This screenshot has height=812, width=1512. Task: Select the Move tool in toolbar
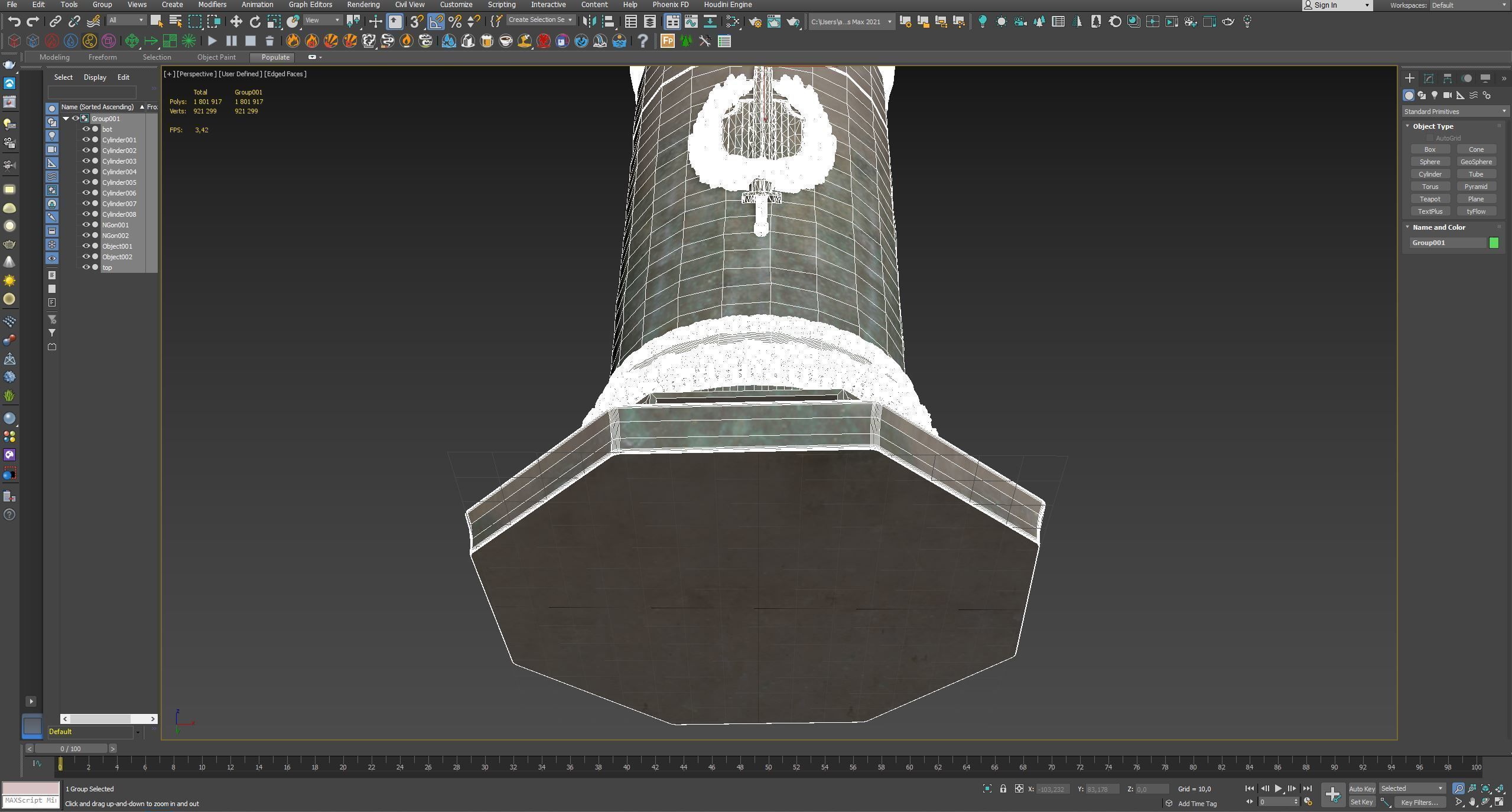click(236, 22)
